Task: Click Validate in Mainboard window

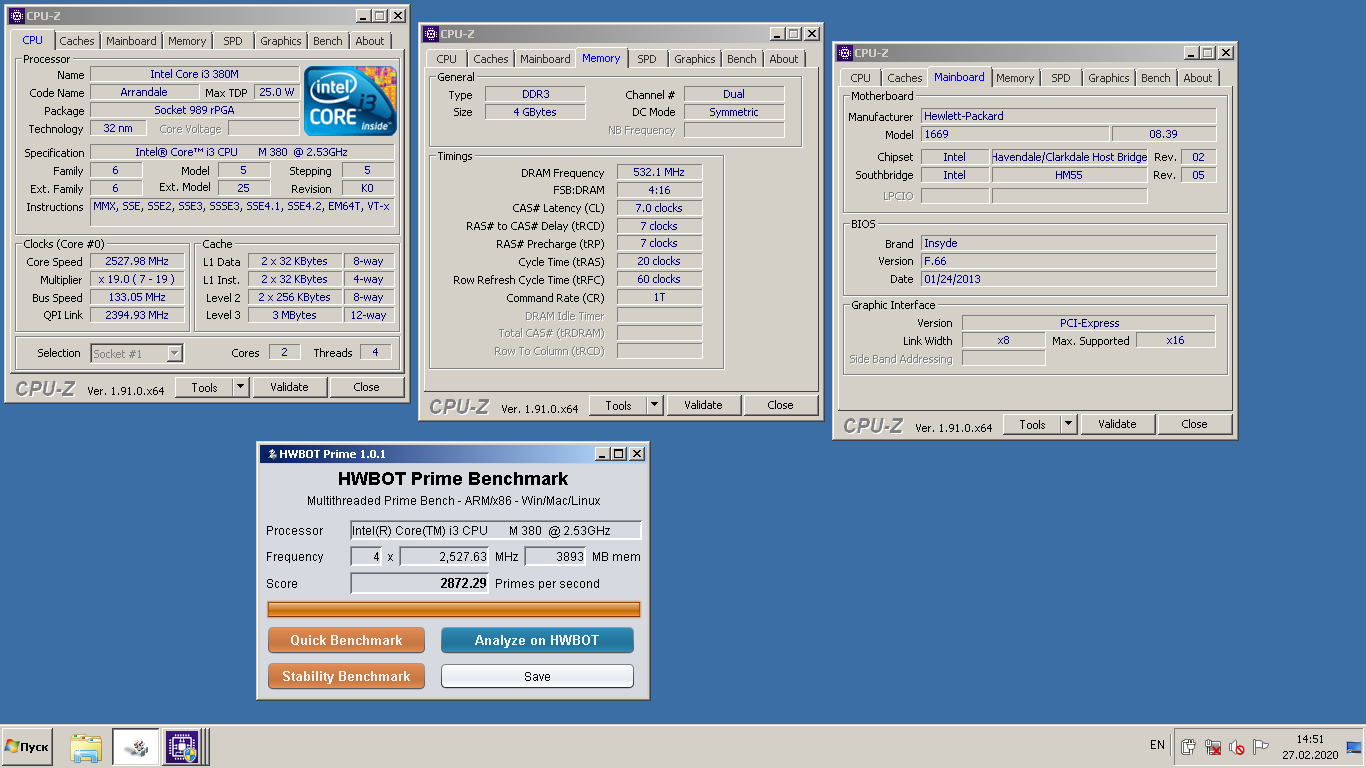Action: click(x=1117, y=424)
